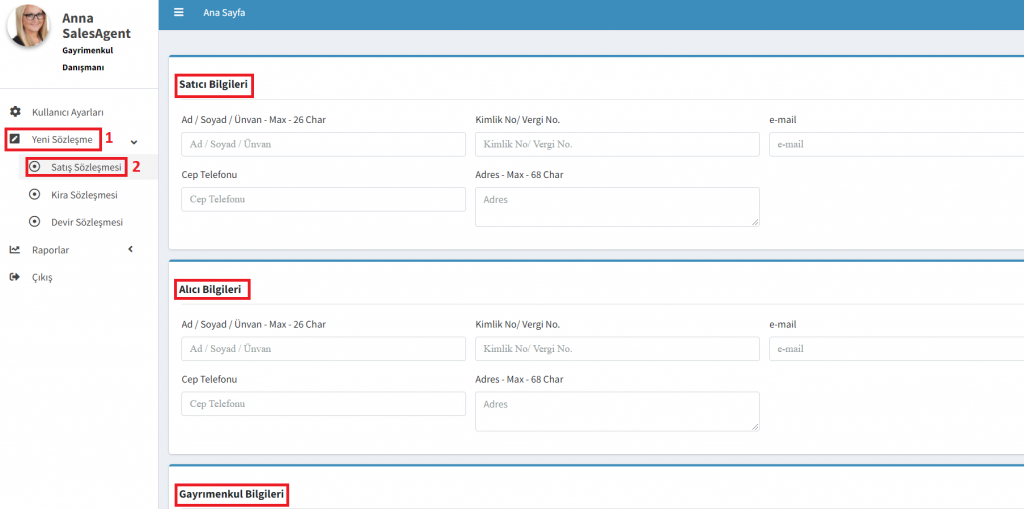Click Anna SalesAgent profile photo
1024x509 pixels.
point(30,26)
